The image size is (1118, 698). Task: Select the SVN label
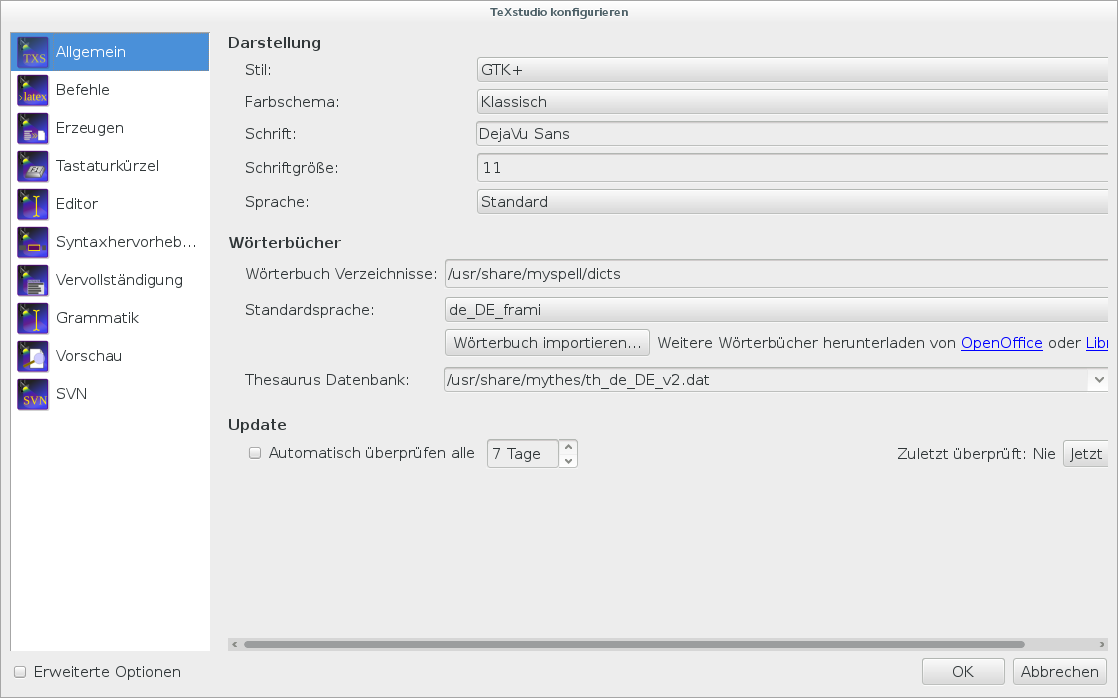point(71,394)
